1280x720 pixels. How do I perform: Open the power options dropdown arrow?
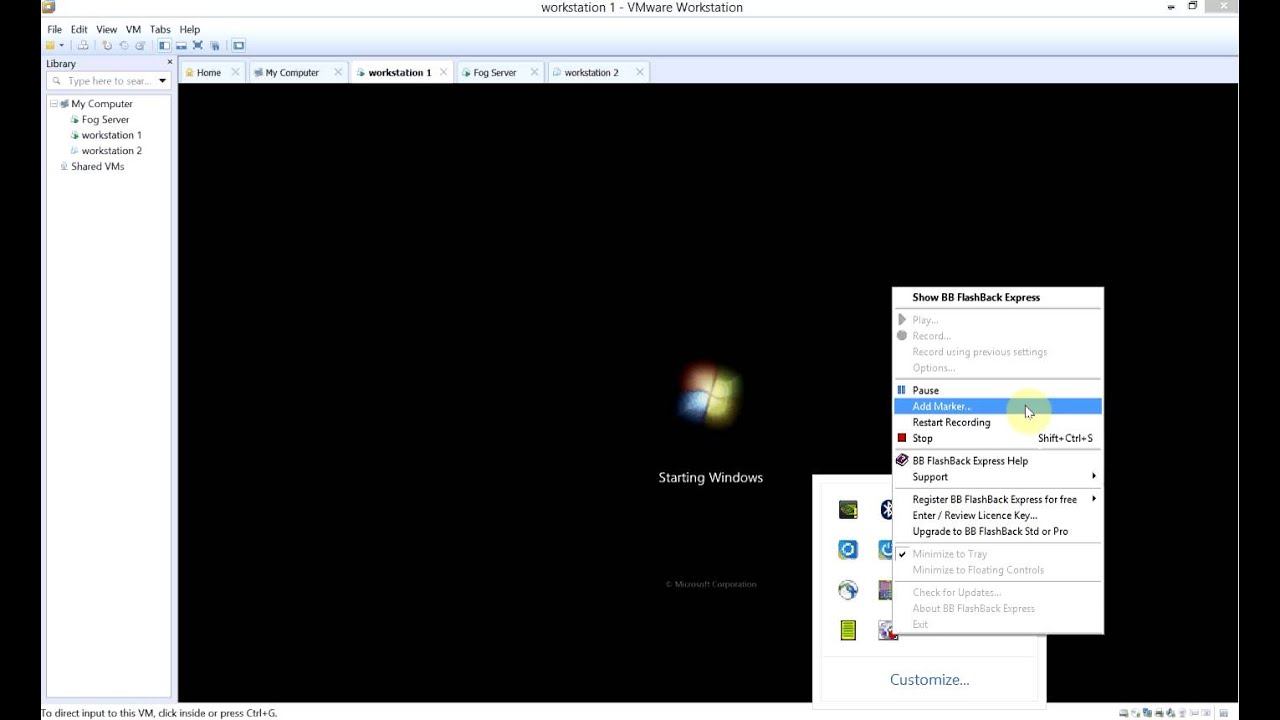pyautogui.click(x=61, y=45)
